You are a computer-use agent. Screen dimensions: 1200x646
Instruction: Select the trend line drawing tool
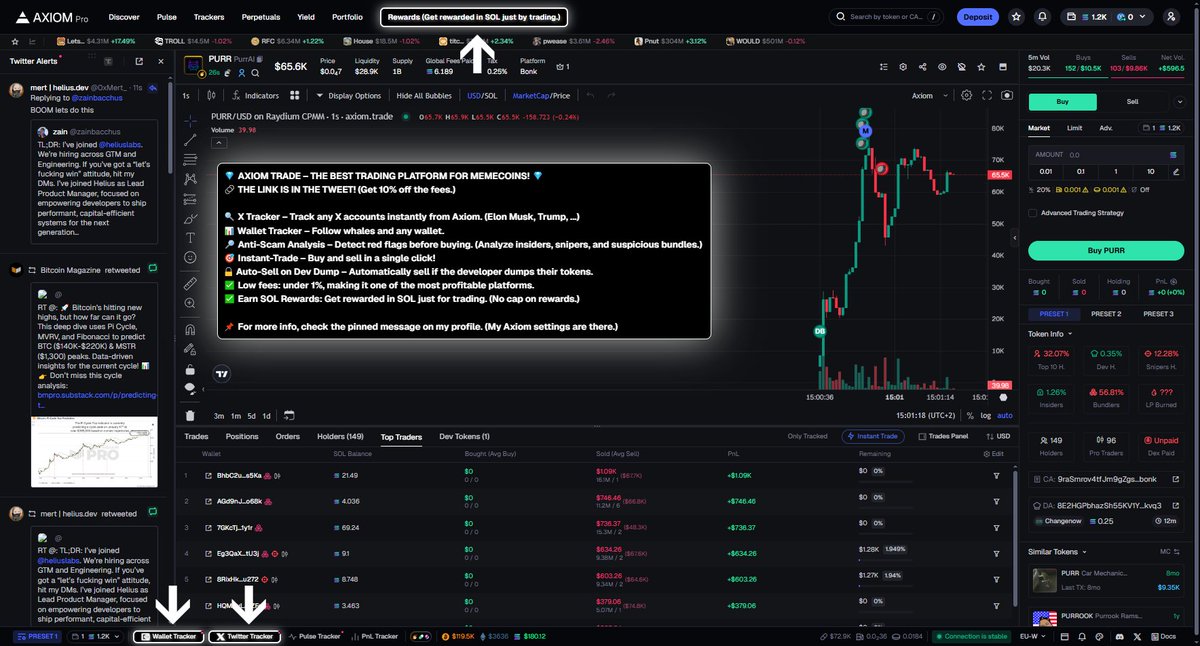click(190, 140)
